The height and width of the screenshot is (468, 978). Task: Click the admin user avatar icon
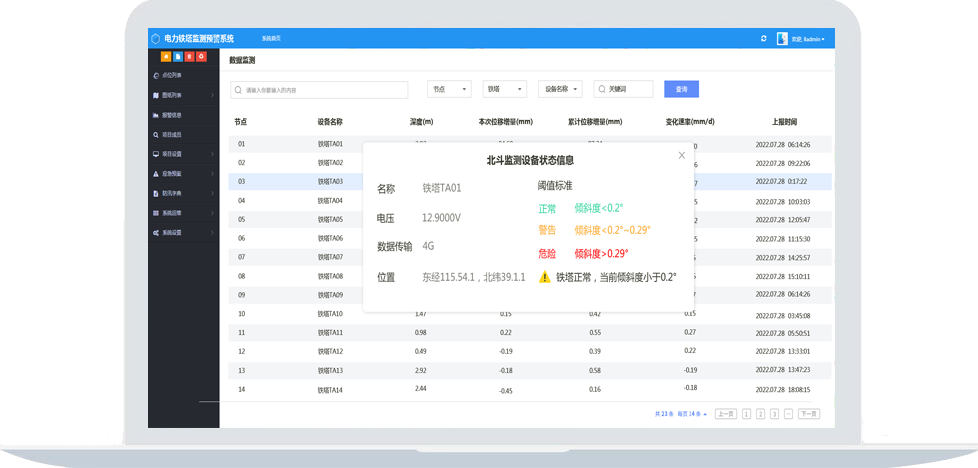click(x=783, y=39)
